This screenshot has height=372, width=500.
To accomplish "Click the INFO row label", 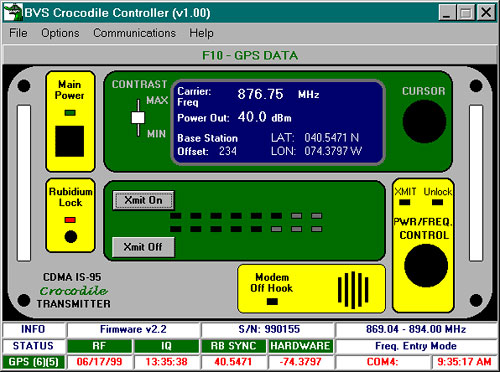I will point(33,329).
